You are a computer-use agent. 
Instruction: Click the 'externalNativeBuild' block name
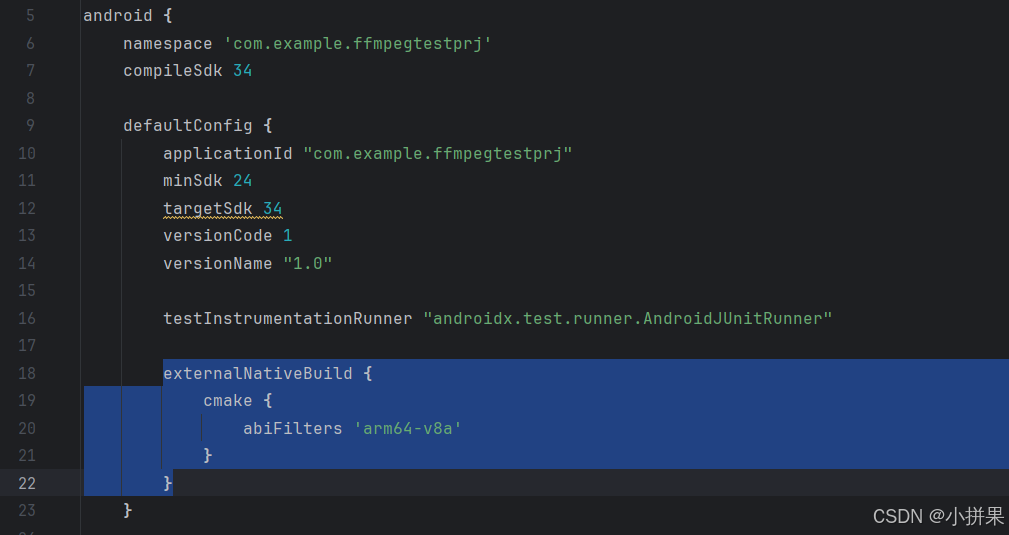pyautogui.click(x=258, y=373)
